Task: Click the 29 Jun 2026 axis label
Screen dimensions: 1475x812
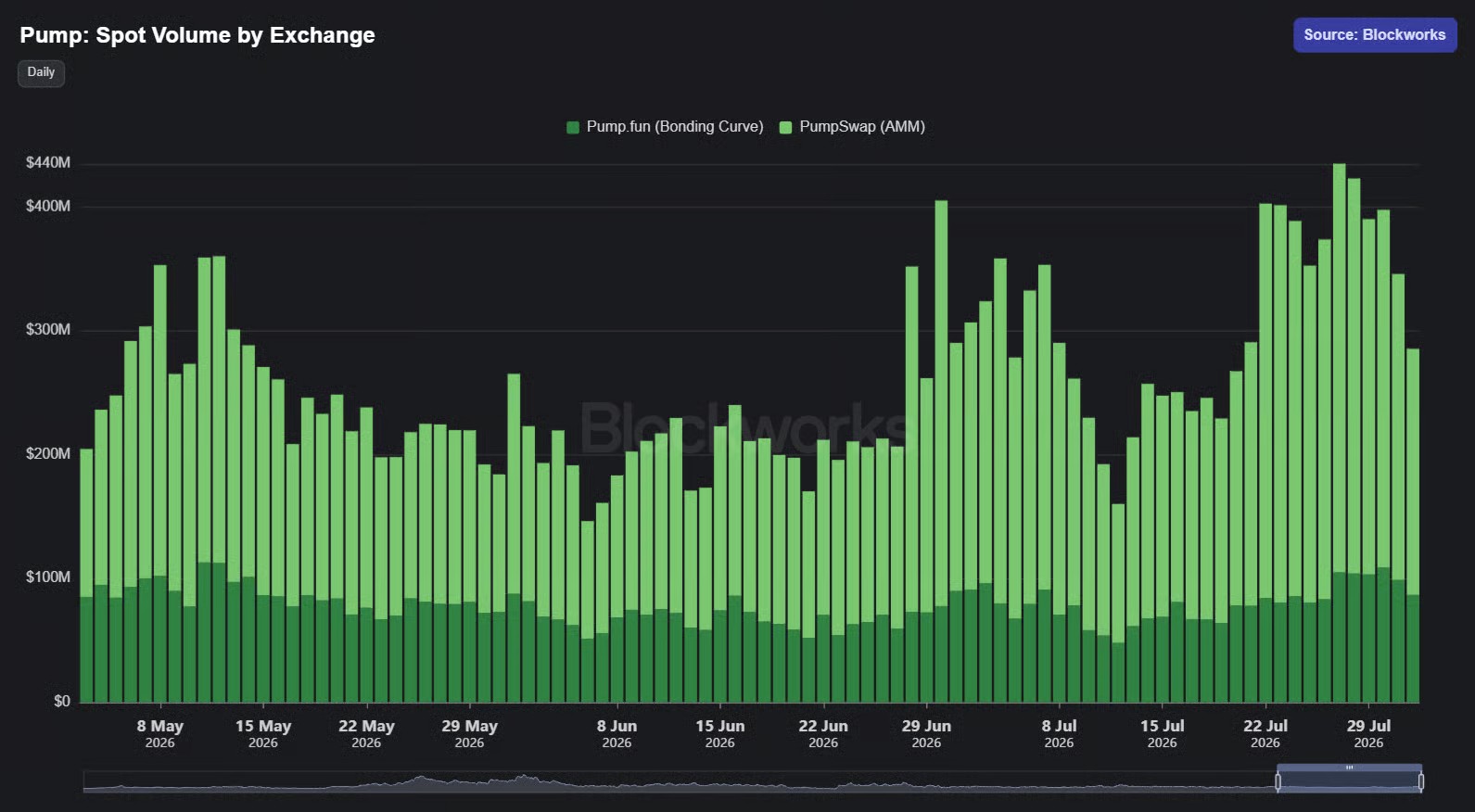Action: tap(926, 733)
